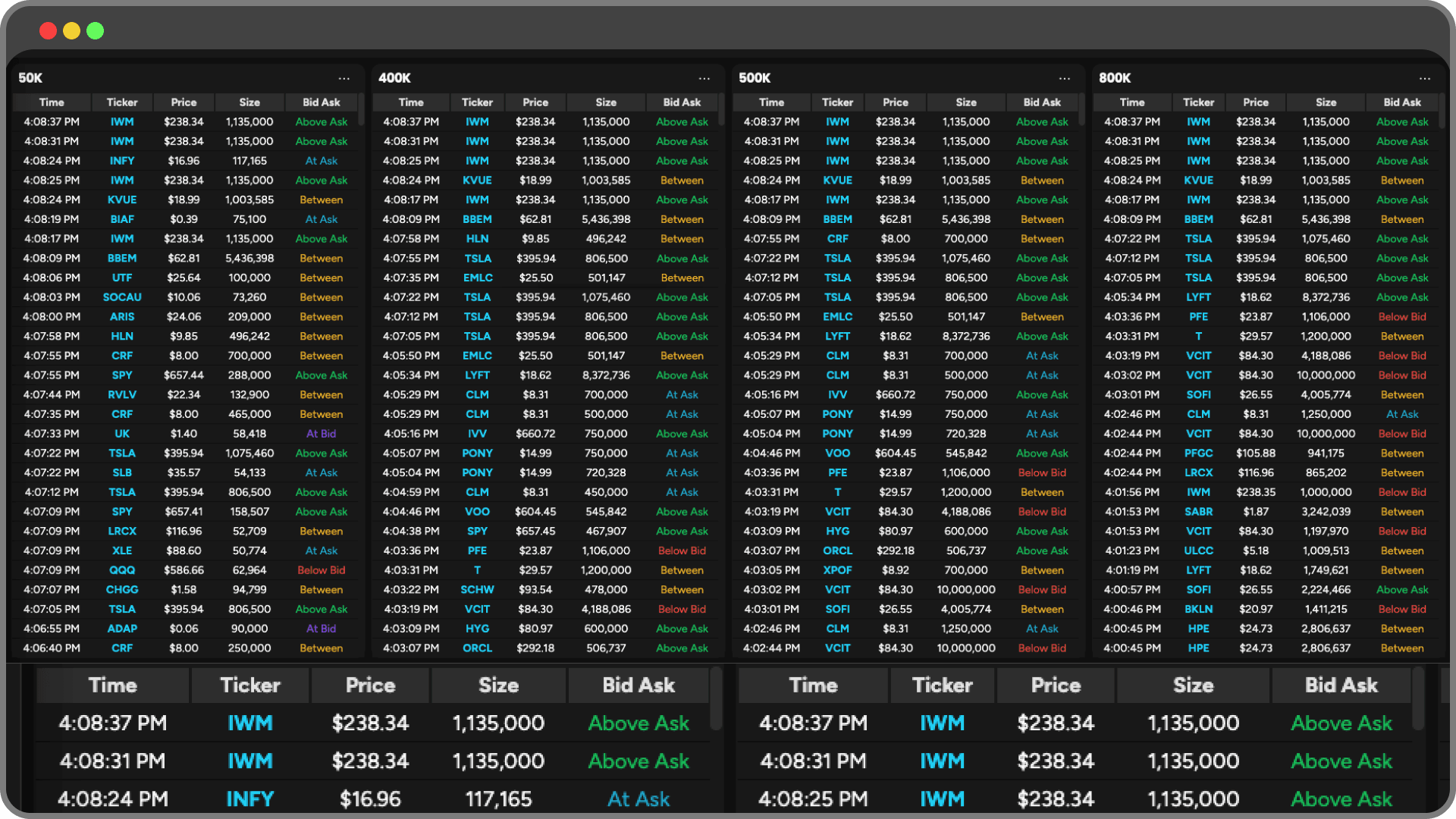Click the $604.45 price in 500K panel
1456x819 pixels.
pyautogui.click(x=896, y=453)
